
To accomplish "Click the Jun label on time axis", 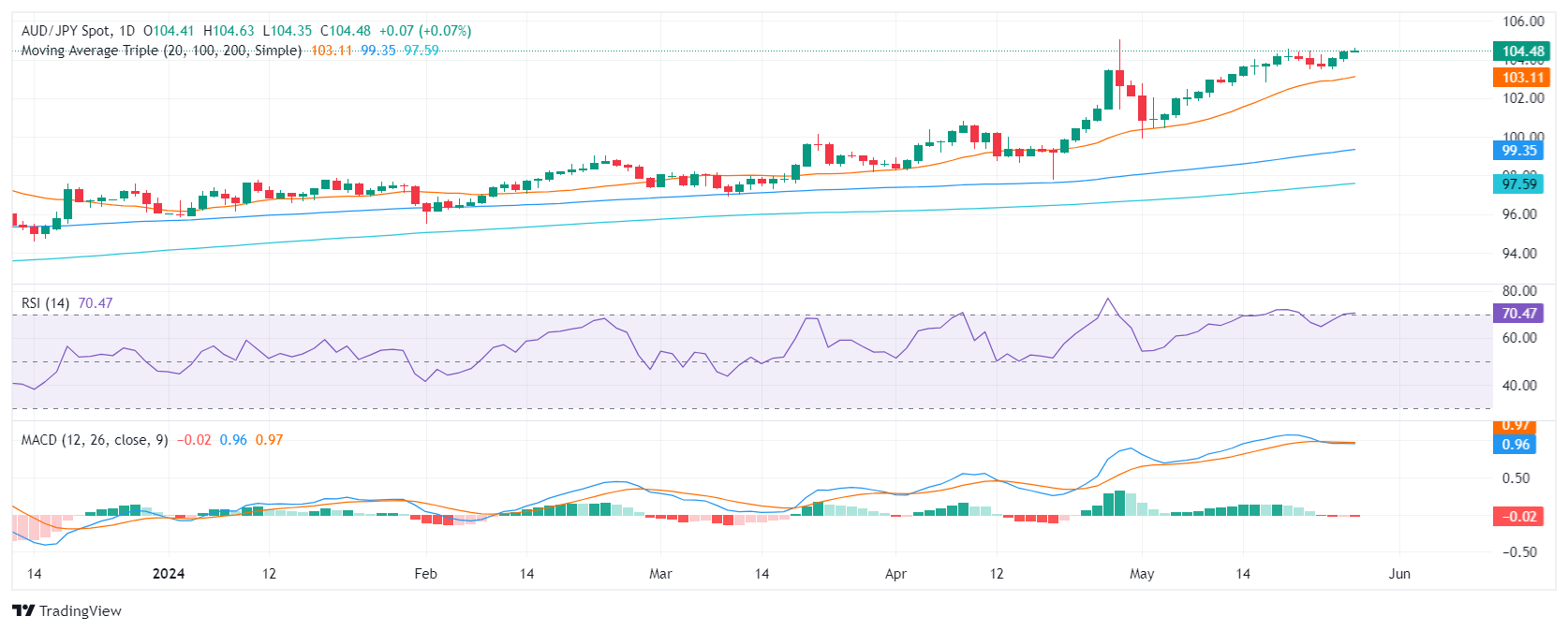I will point(1399,574).
